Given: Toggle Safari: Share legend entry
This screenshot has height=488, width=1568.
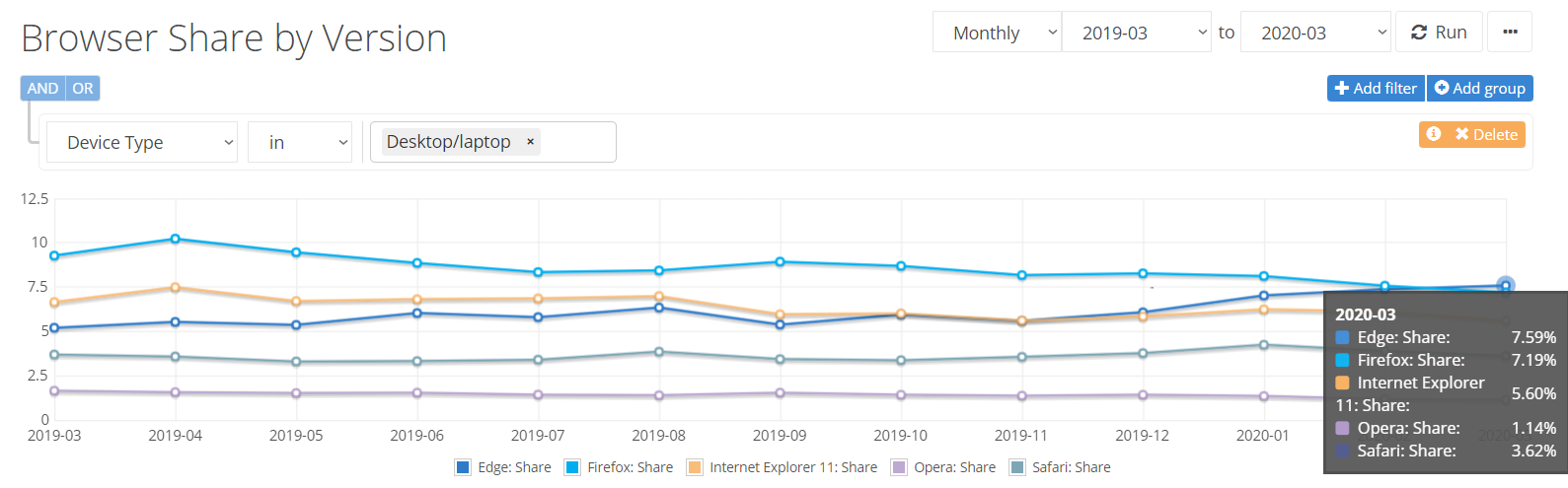Looking at the screenshot, I should [1061, 467].
